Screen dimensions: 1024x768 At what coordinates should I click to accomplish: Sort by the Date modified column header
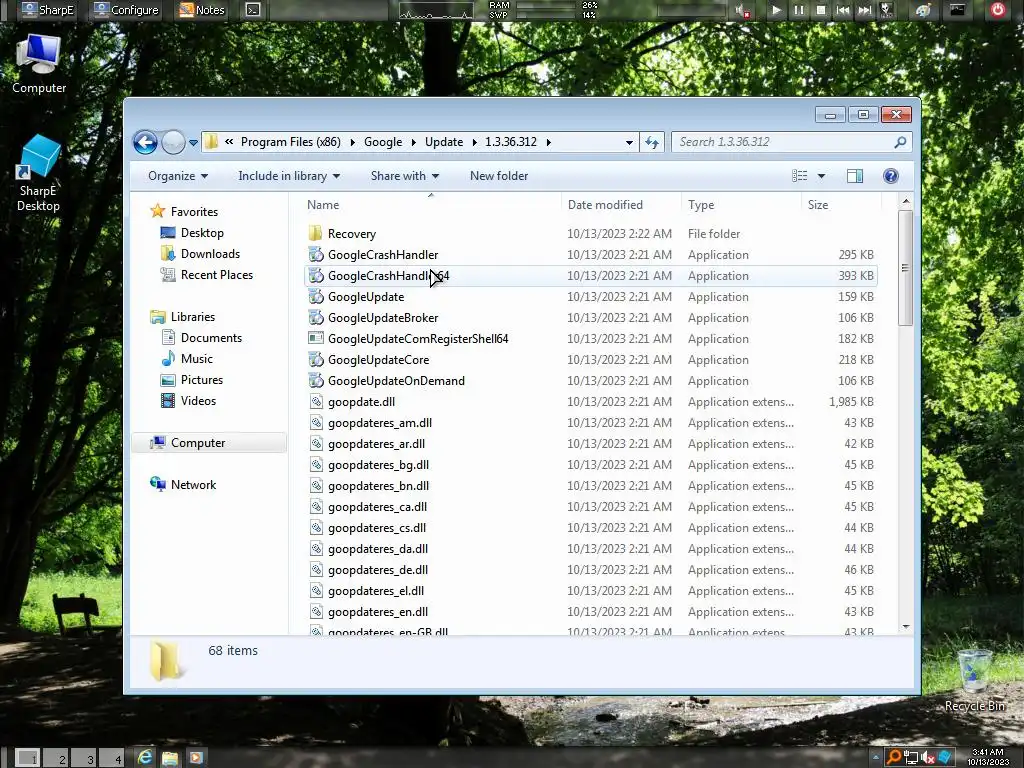click(620, 204)
